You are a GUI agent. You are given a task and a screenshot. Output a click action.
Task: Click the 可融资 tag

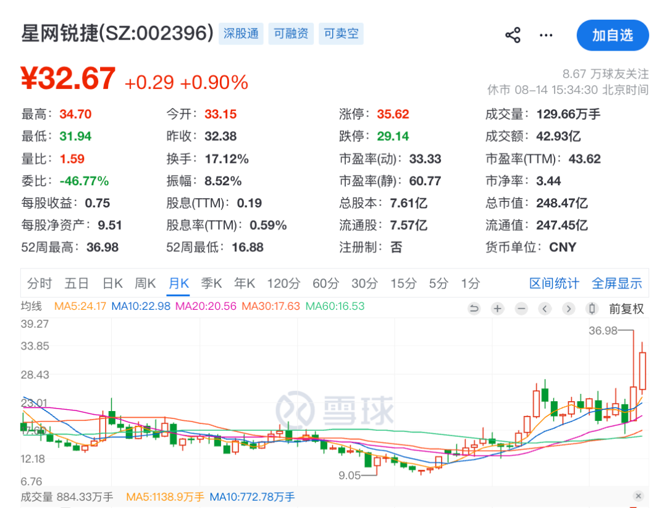coord(291,34)
